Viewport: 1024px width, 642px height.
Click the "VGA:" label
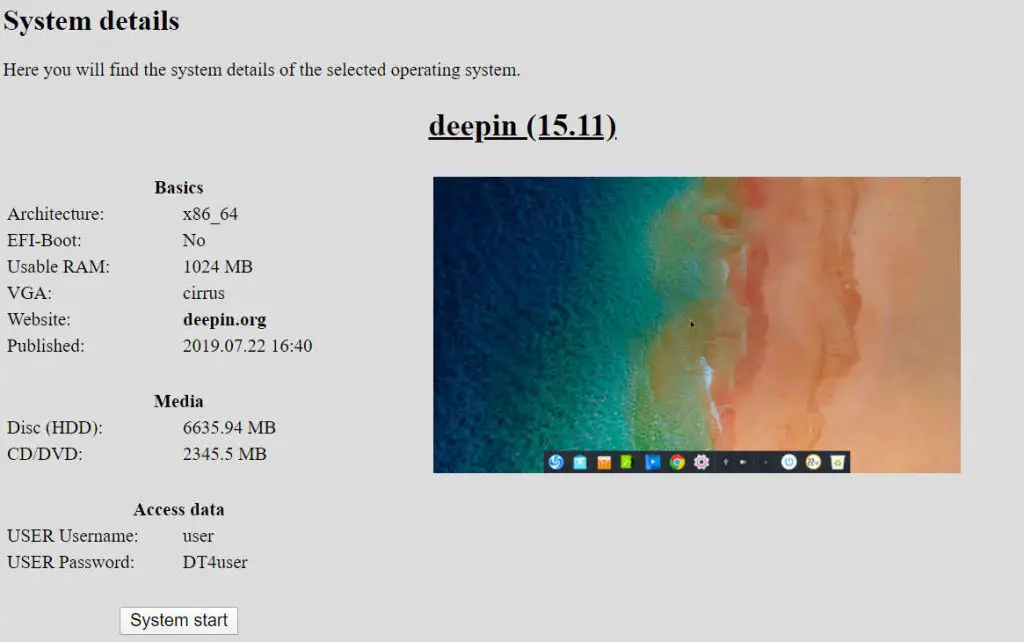tap(29, 293)
